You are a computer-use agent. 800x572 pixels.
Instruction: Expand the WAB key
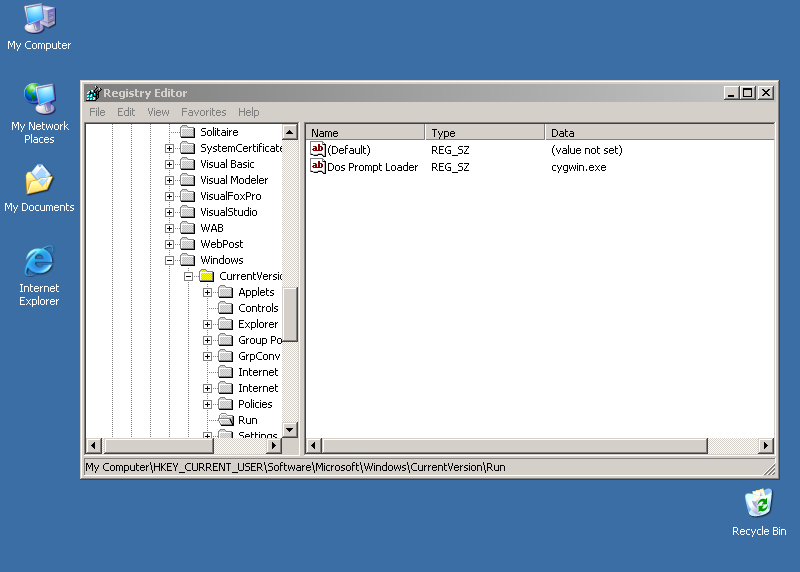coord(169,229)
